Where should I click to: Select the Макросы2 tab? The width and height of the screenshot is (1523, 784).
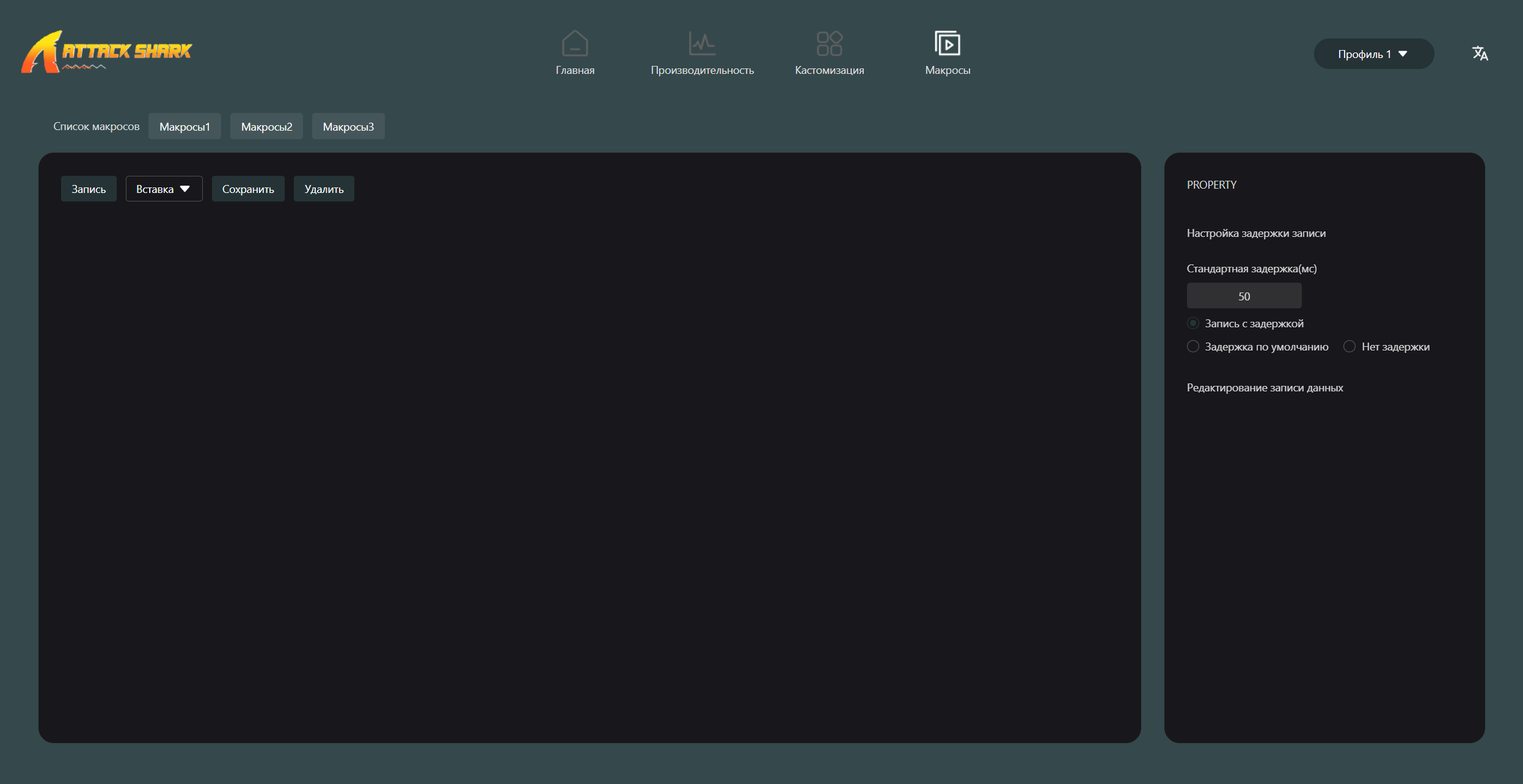point(266,126)
